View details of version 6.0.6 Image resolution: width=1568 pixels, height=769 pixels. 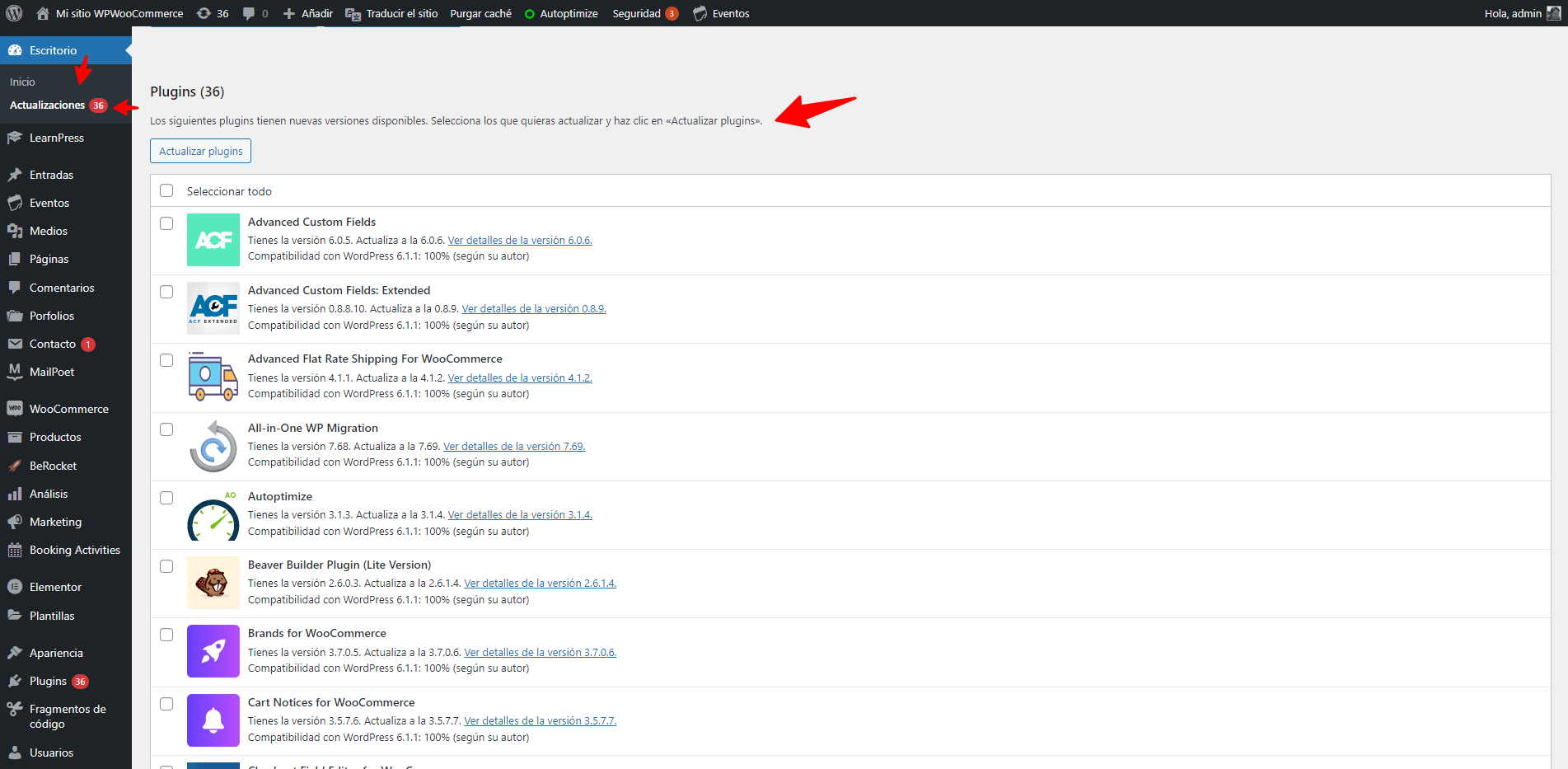[520, 241]
